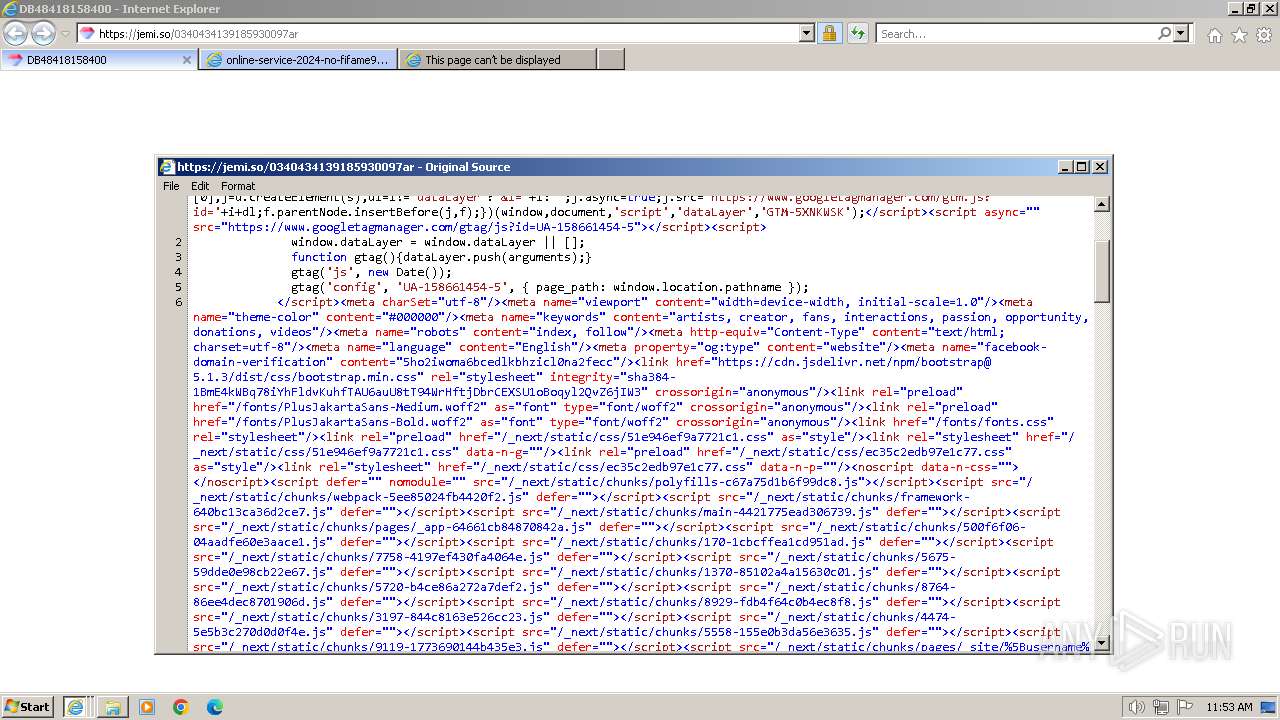Click the text 'function gtag(){dataLayer.push(arguments);}'

(x=441, y=257)
